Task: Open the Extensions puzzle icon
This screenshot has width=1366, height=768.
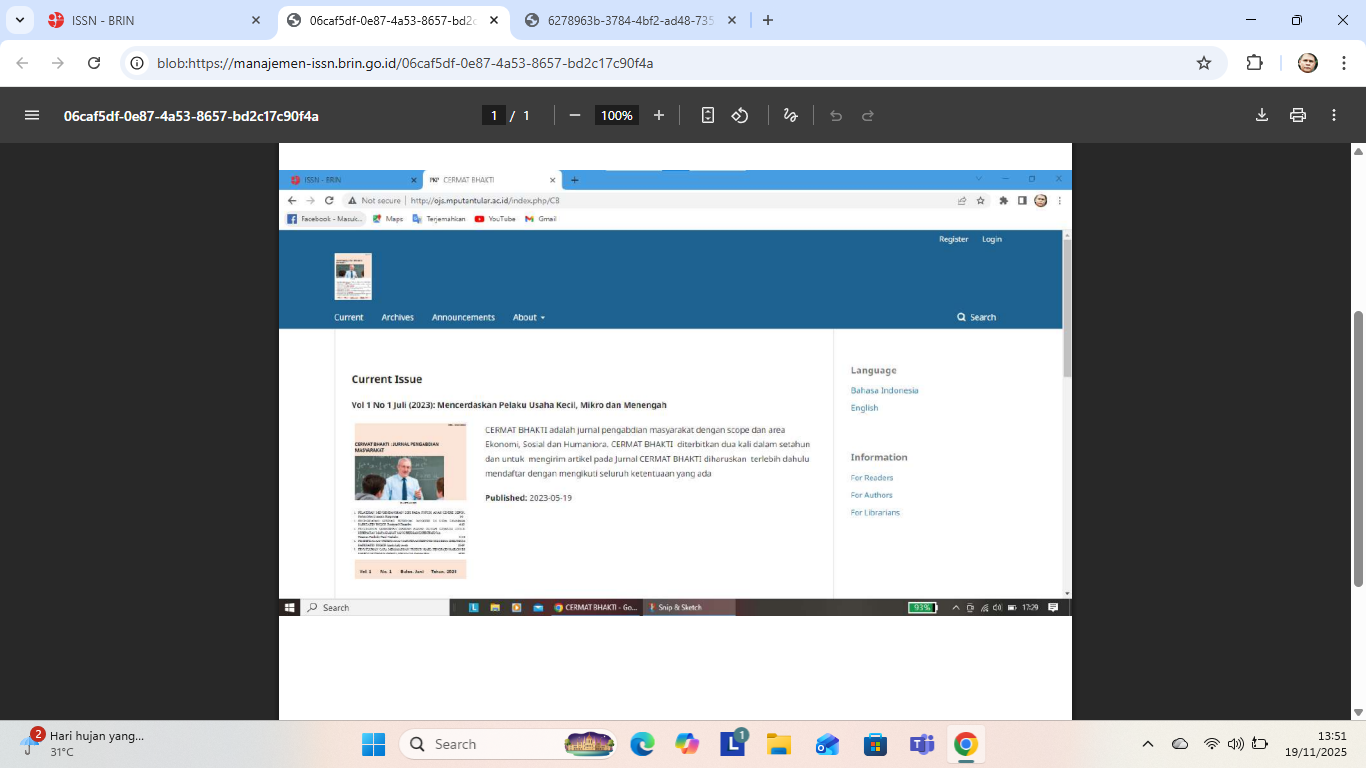Action: [x=1254, y=63]
